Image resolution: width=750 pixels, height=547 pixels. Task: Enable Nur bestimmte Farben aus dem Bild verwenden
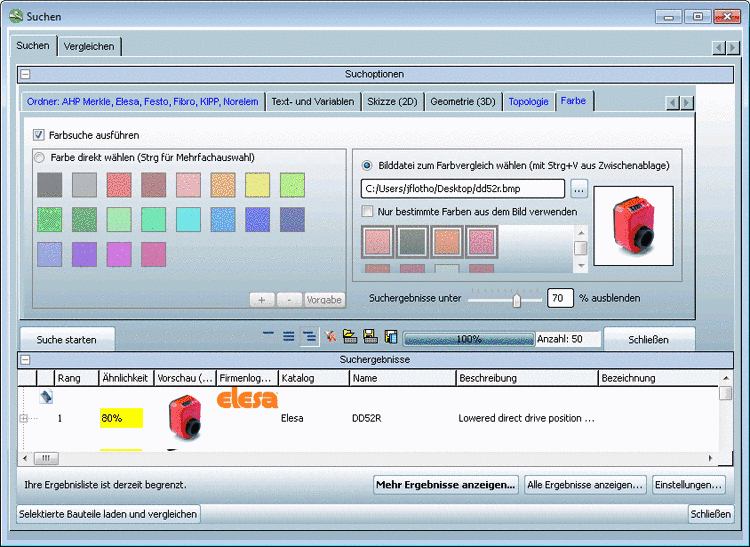tap(367, 211)
